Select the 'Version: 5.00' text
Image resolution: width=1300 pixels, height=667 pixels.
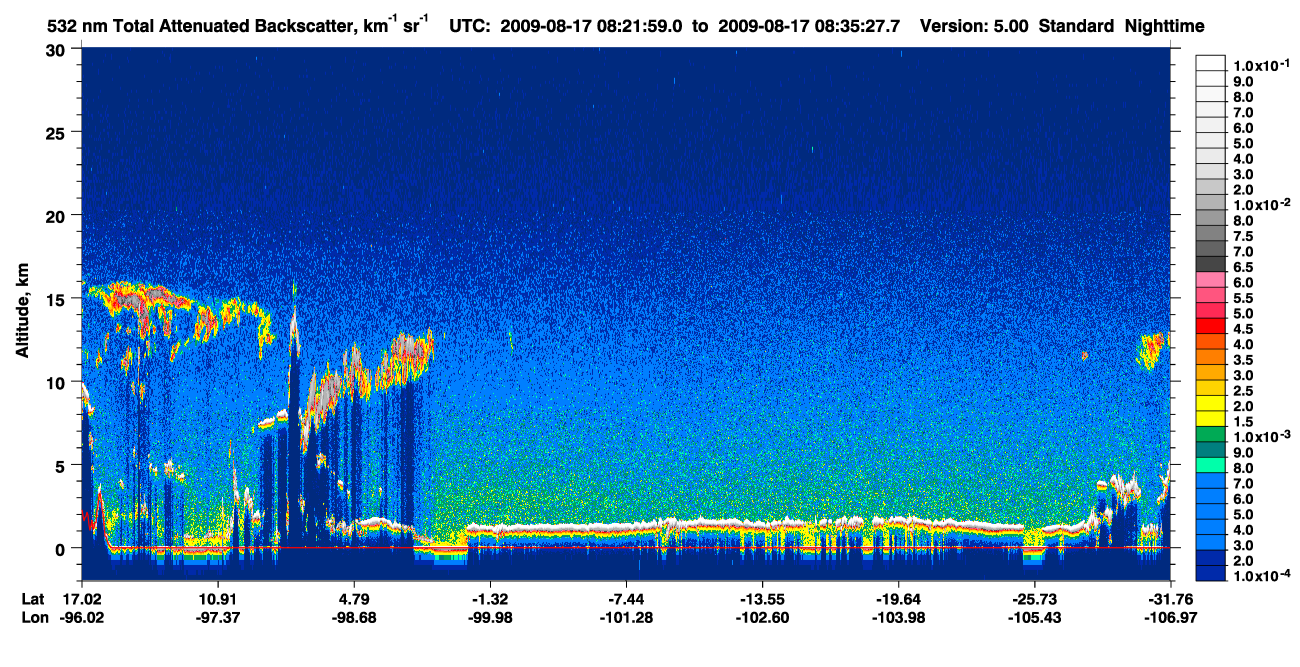click(975, 27)
